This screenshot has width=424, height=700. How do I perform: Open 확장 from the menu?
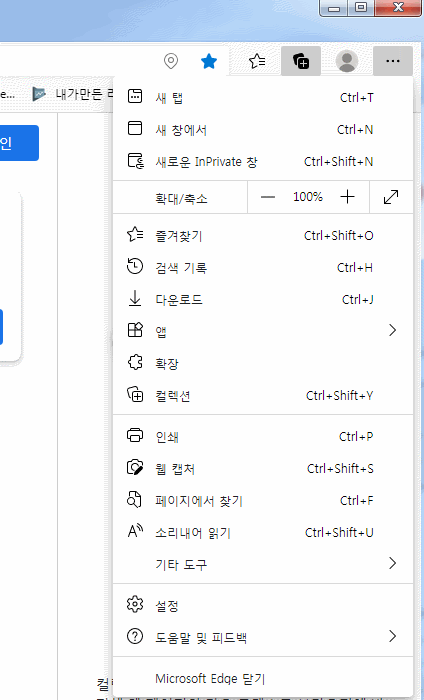tap(263, 363)
